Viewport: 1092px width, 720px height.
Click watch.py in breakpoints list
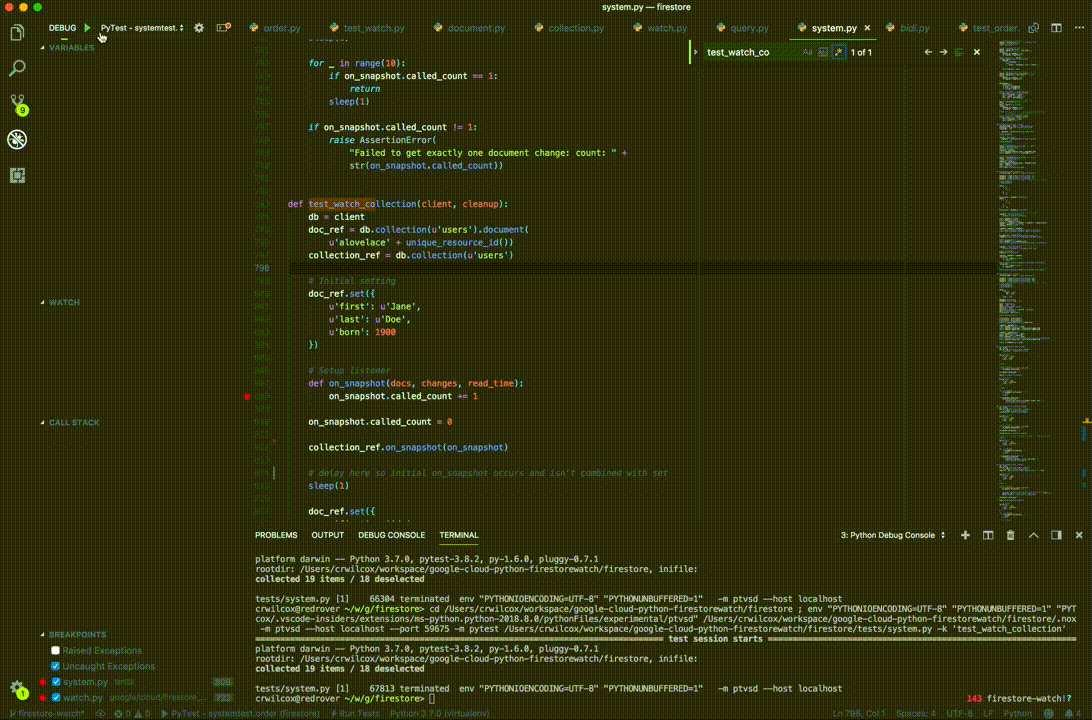pyautogui.click(x=83, y=697)
